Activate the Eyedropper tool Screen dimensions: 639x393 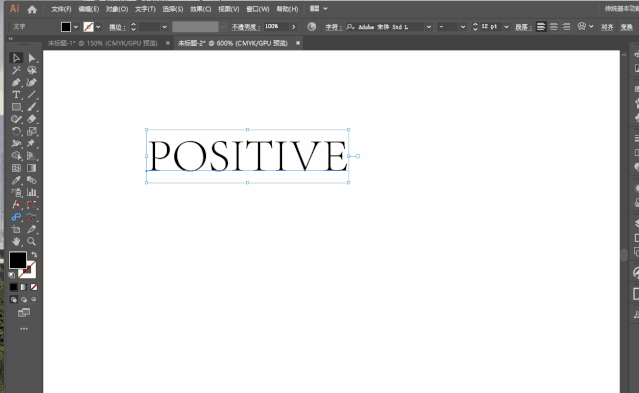16,180
